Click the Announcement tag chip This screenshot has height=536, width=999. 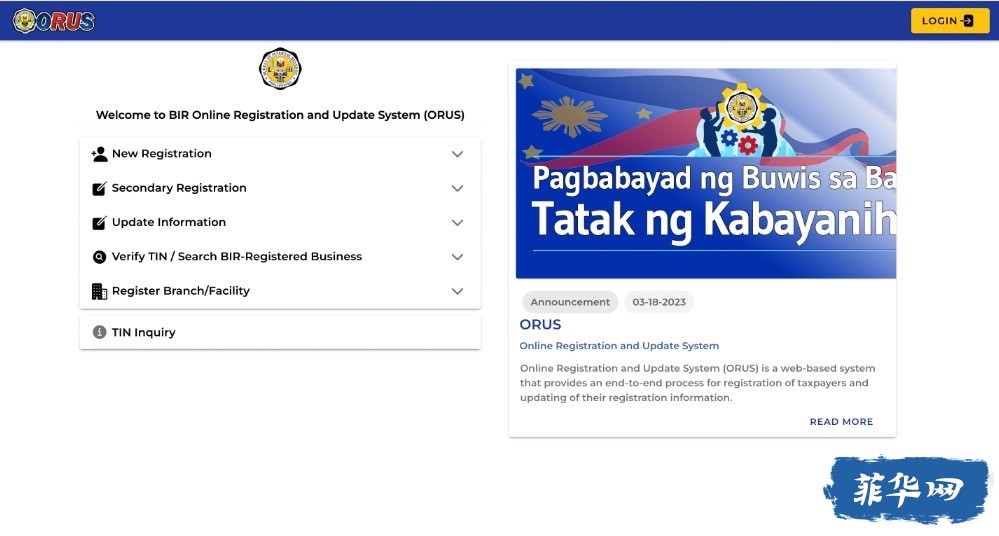pos(570,302)
